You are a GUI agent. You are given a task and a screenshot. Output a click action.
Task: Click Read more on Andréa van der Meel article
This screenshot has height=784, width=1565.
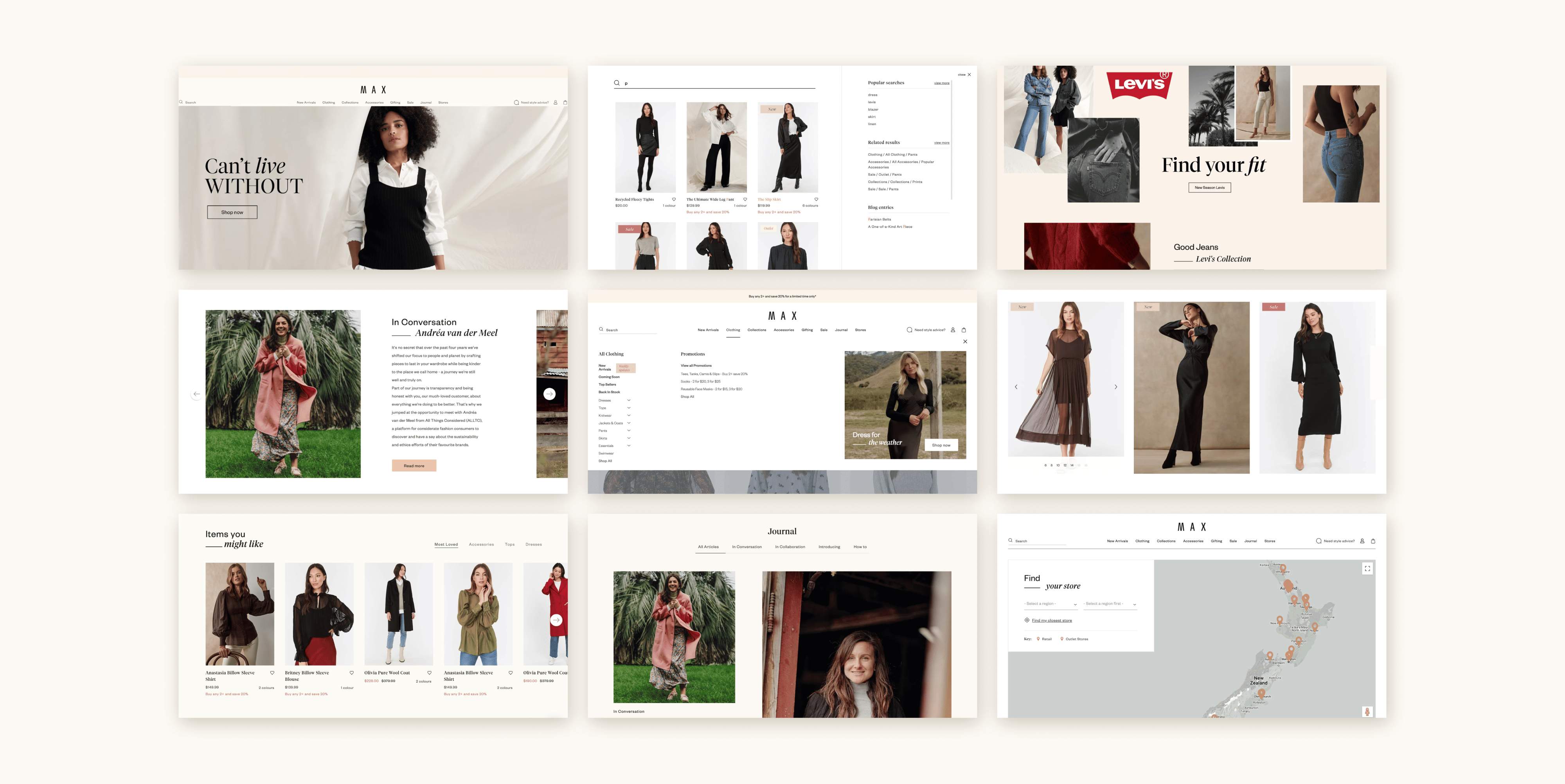(x=414, y=466)
